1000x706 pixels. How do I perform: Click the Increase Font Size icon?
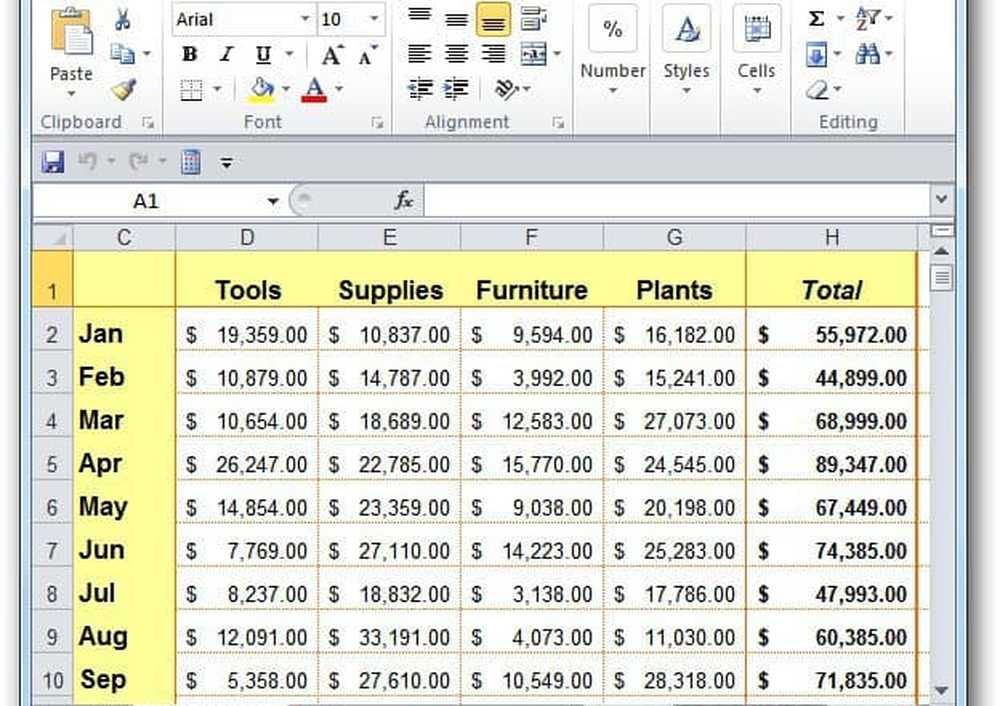coord(331,56)
